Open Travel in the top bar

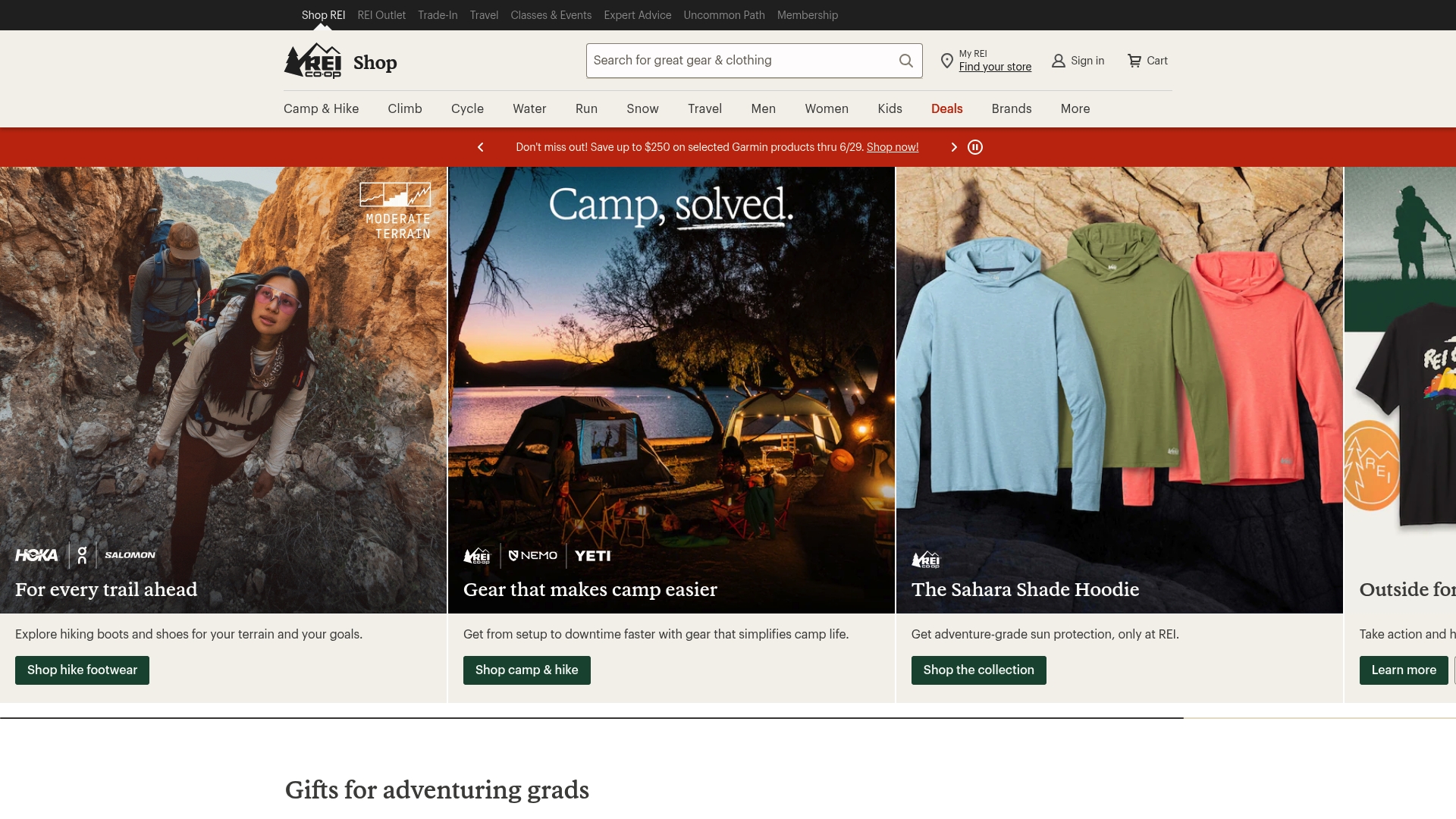(x=484, y=15)
